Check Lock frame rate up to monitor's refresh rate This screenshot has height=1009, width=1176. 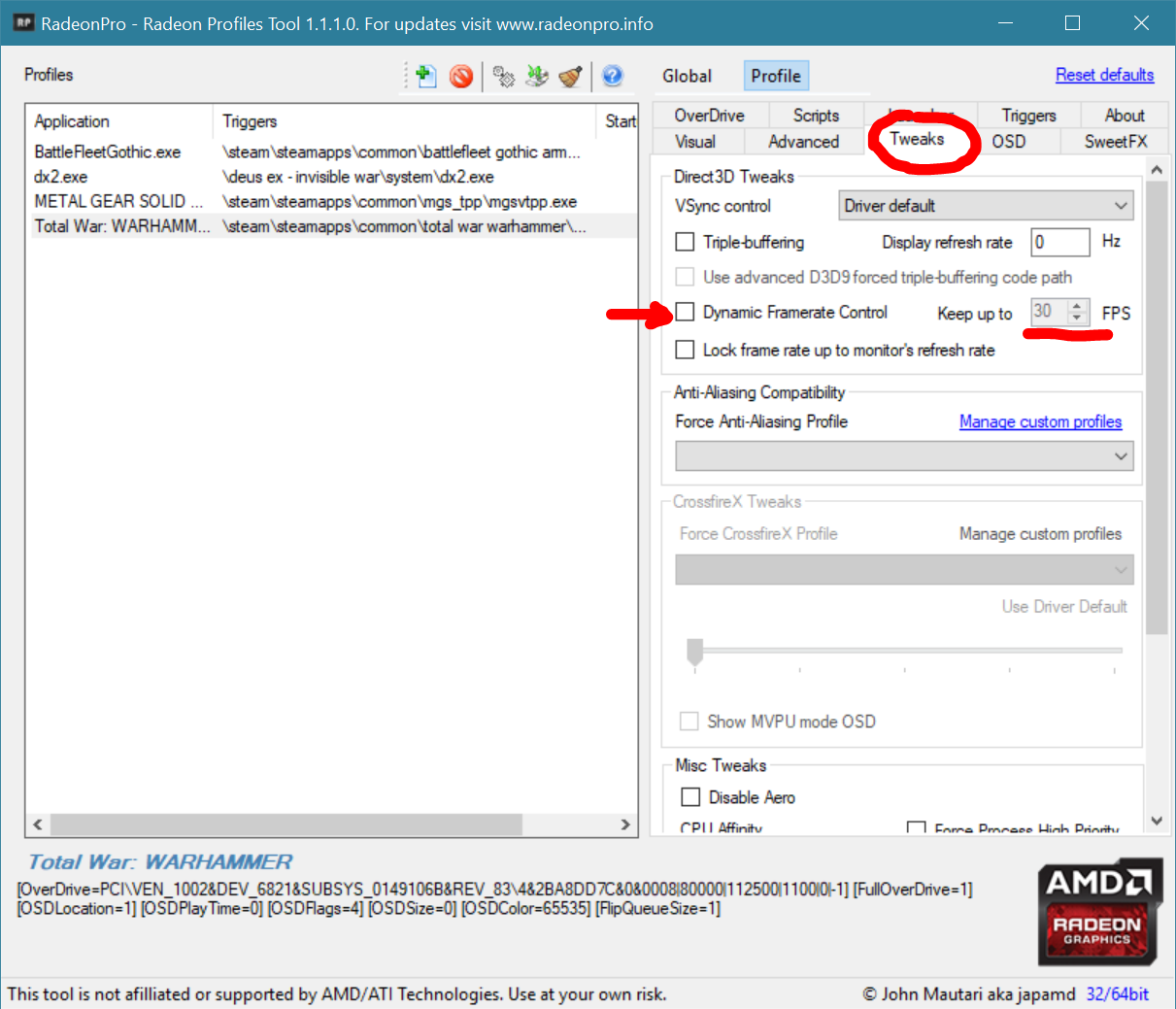coord(685,350)
